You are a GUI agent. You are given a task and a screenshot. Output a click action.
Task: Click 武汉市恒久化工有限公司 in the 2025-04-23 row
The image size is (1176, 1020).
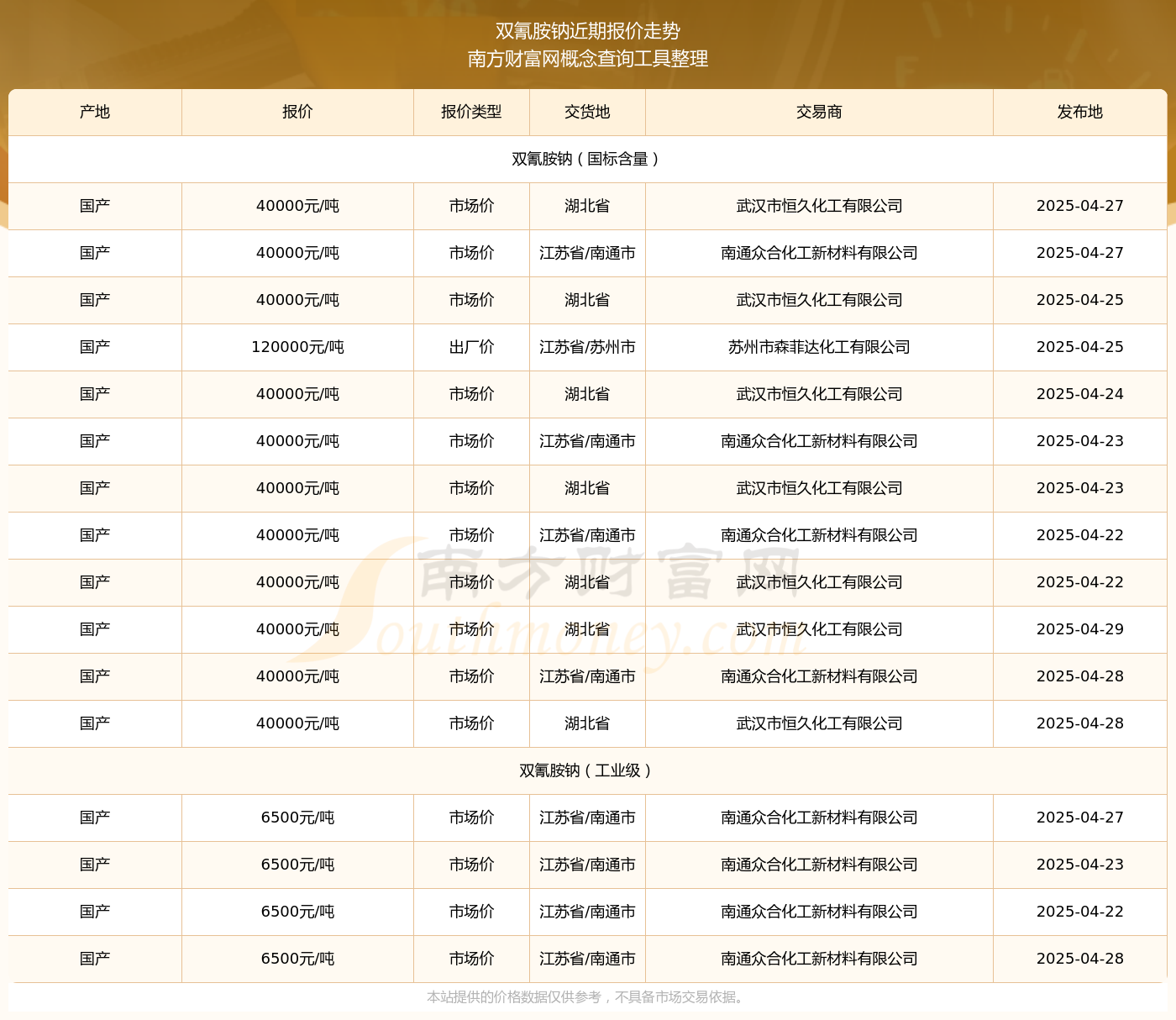tap(819, 488)
